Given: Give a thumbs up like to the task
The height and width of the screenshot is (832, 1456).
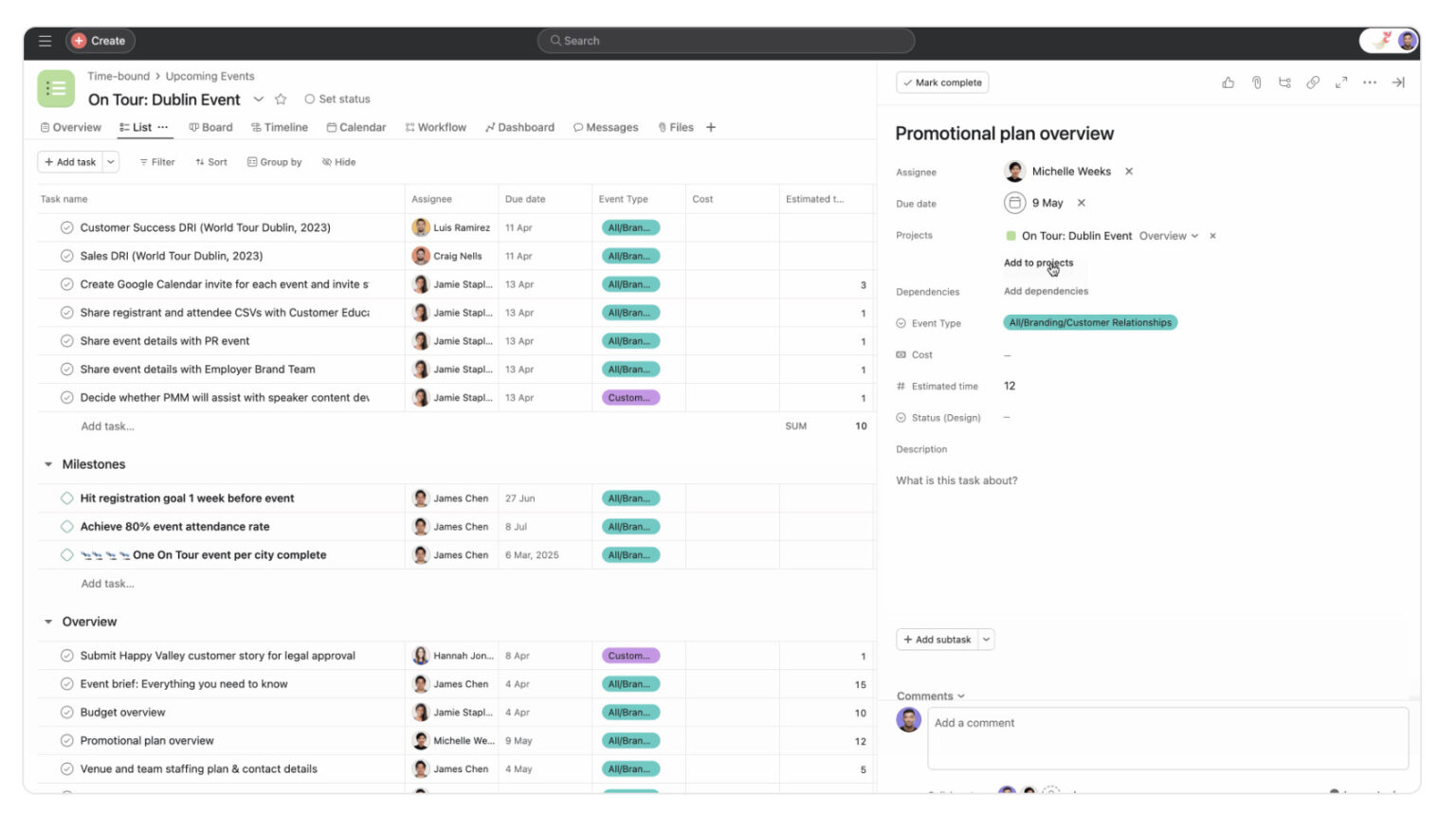Looking at the screenshot, I should 1228,82.
